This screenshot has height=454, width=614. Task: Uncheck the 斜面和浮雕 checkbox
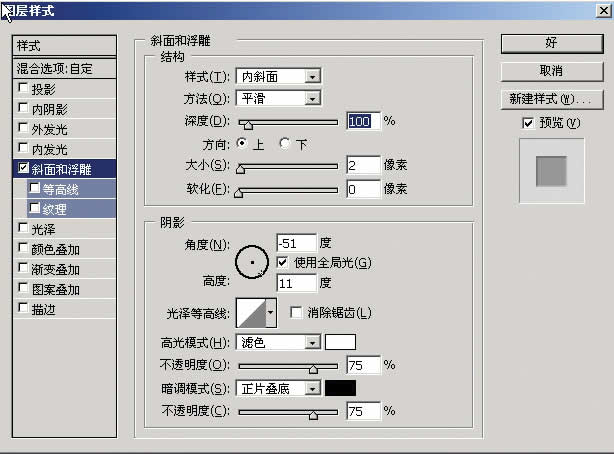coord(23,168)
